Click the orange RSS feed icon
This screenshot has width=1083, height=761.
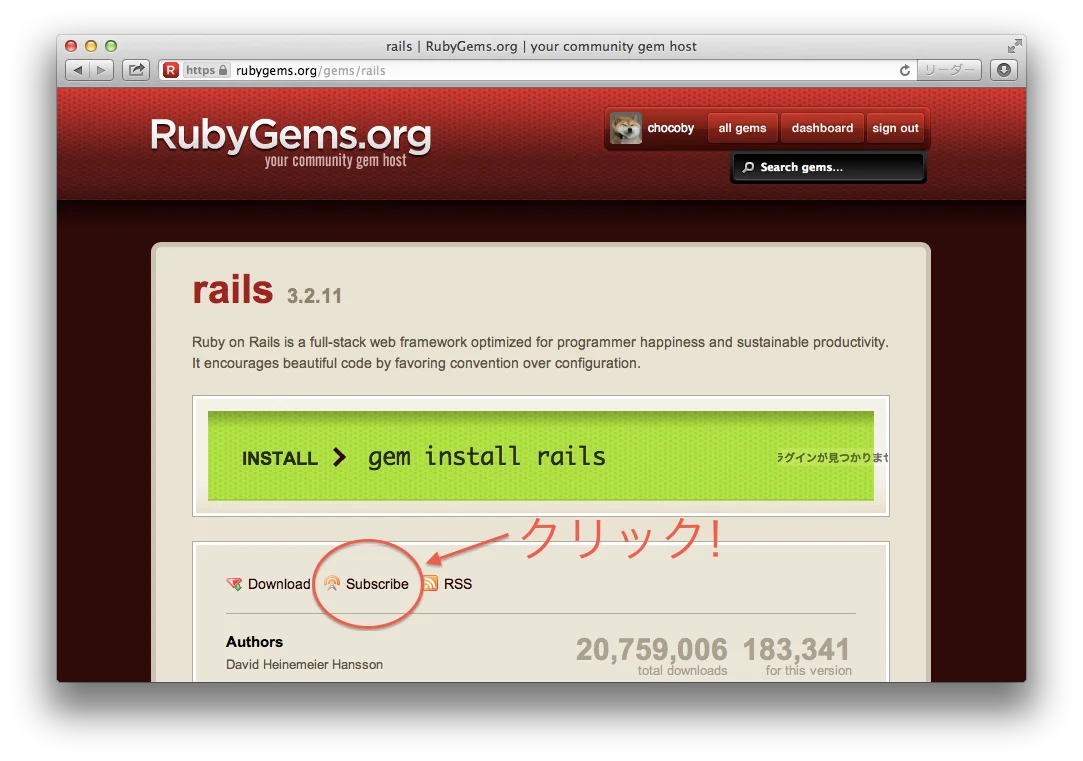coord(431,584)
